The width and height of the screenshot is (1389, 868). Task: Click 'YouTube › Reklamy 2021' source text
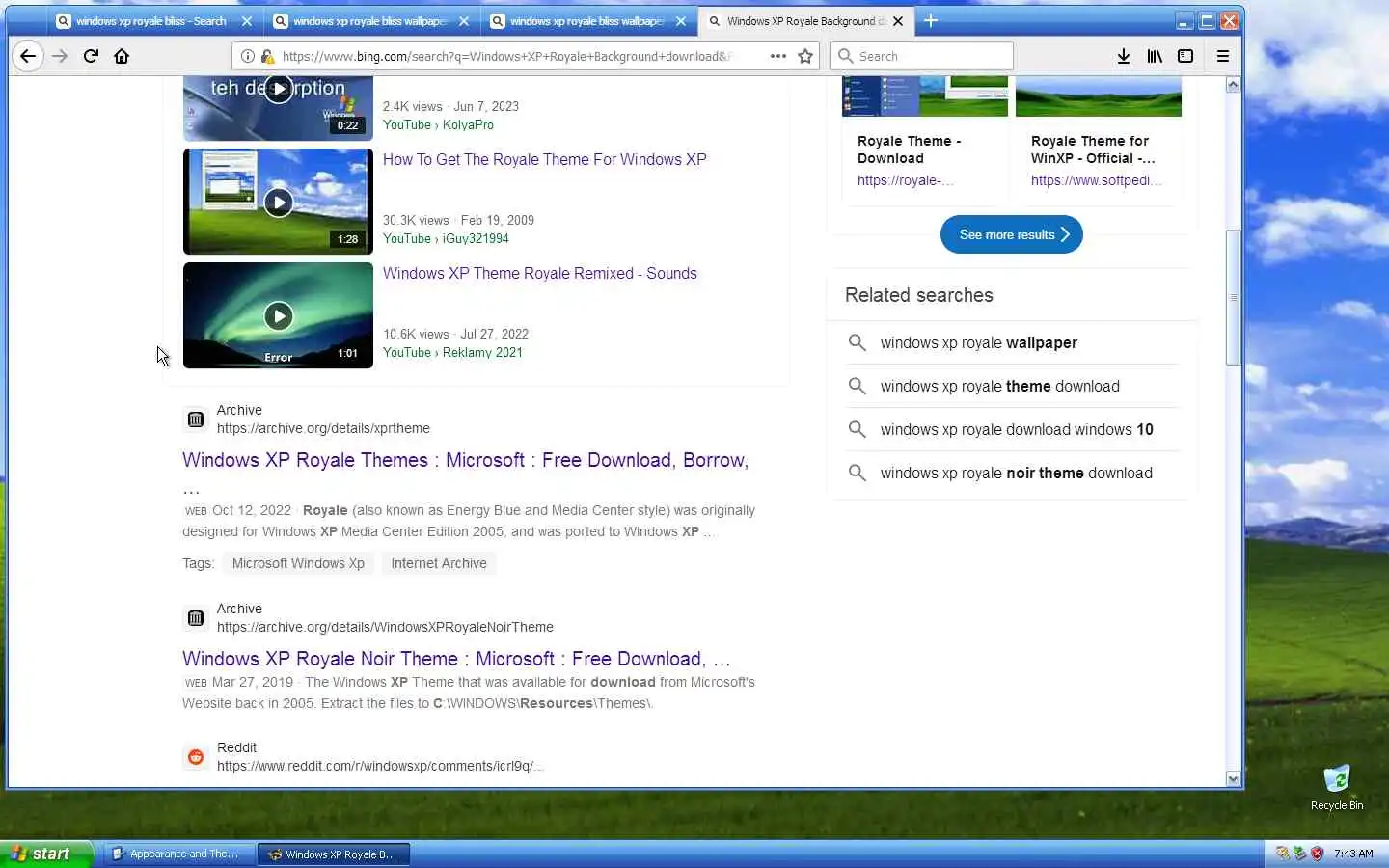tap(452, 352)
